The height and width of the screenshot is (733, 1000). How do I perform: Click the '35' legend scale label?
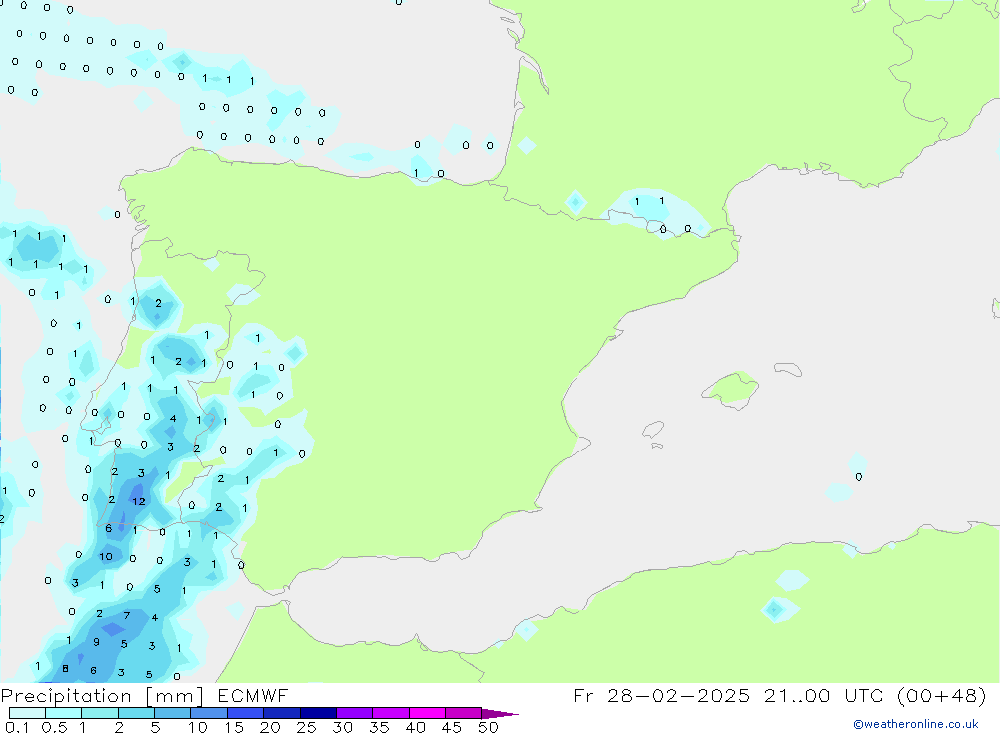click(x=379, y=727)
